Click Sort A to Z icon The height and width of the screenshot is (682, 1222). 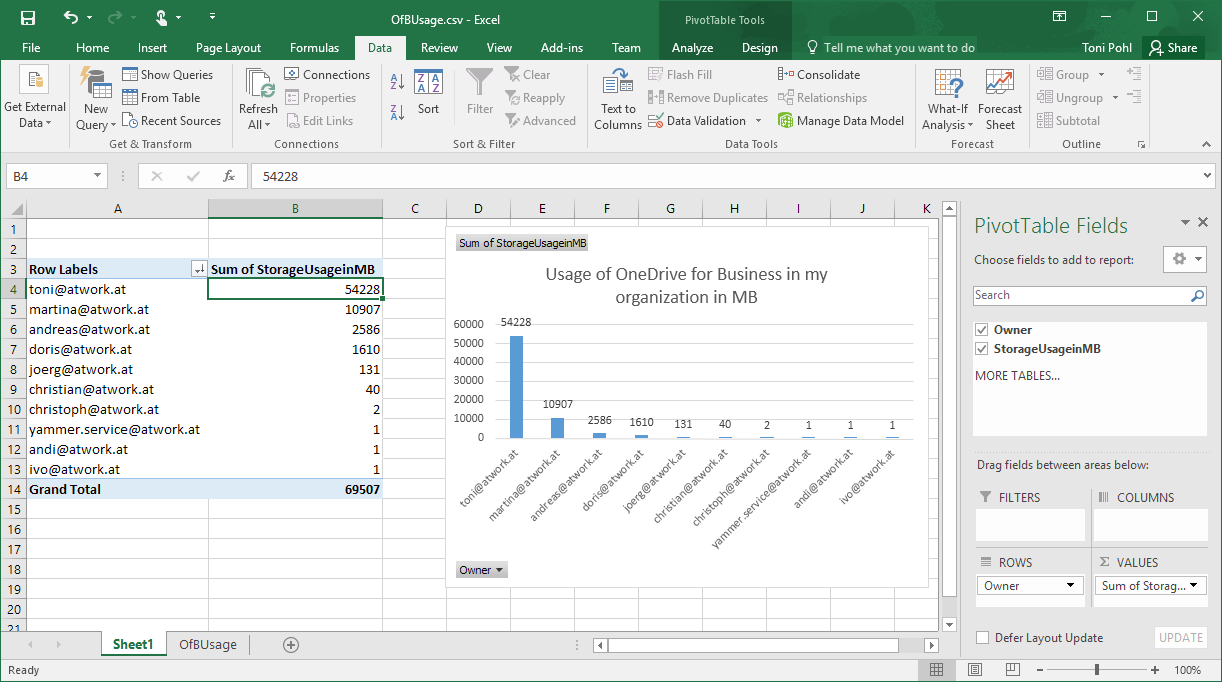coord(397,83)
